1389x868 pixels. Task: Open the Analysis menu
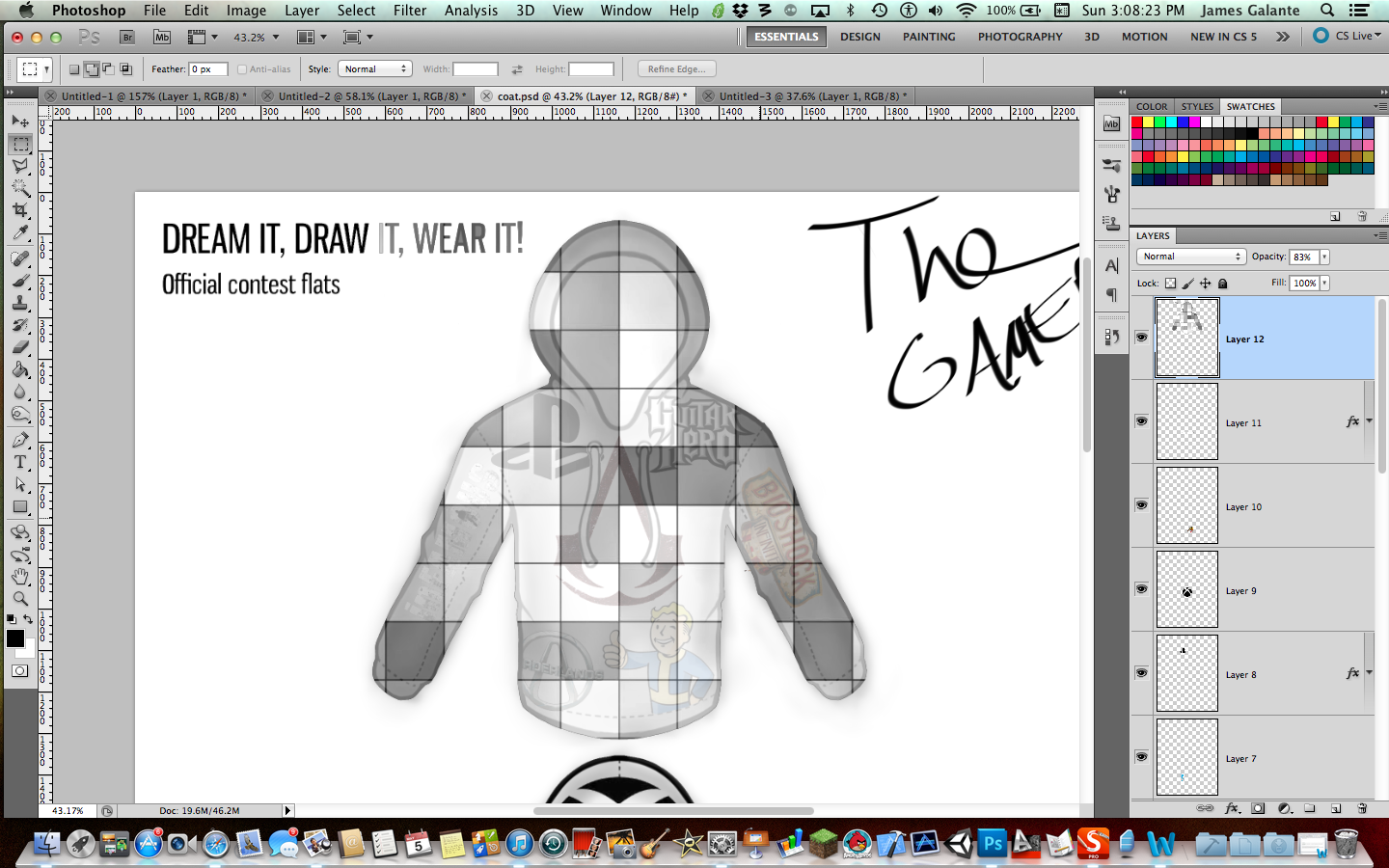[x=471, y=11]
